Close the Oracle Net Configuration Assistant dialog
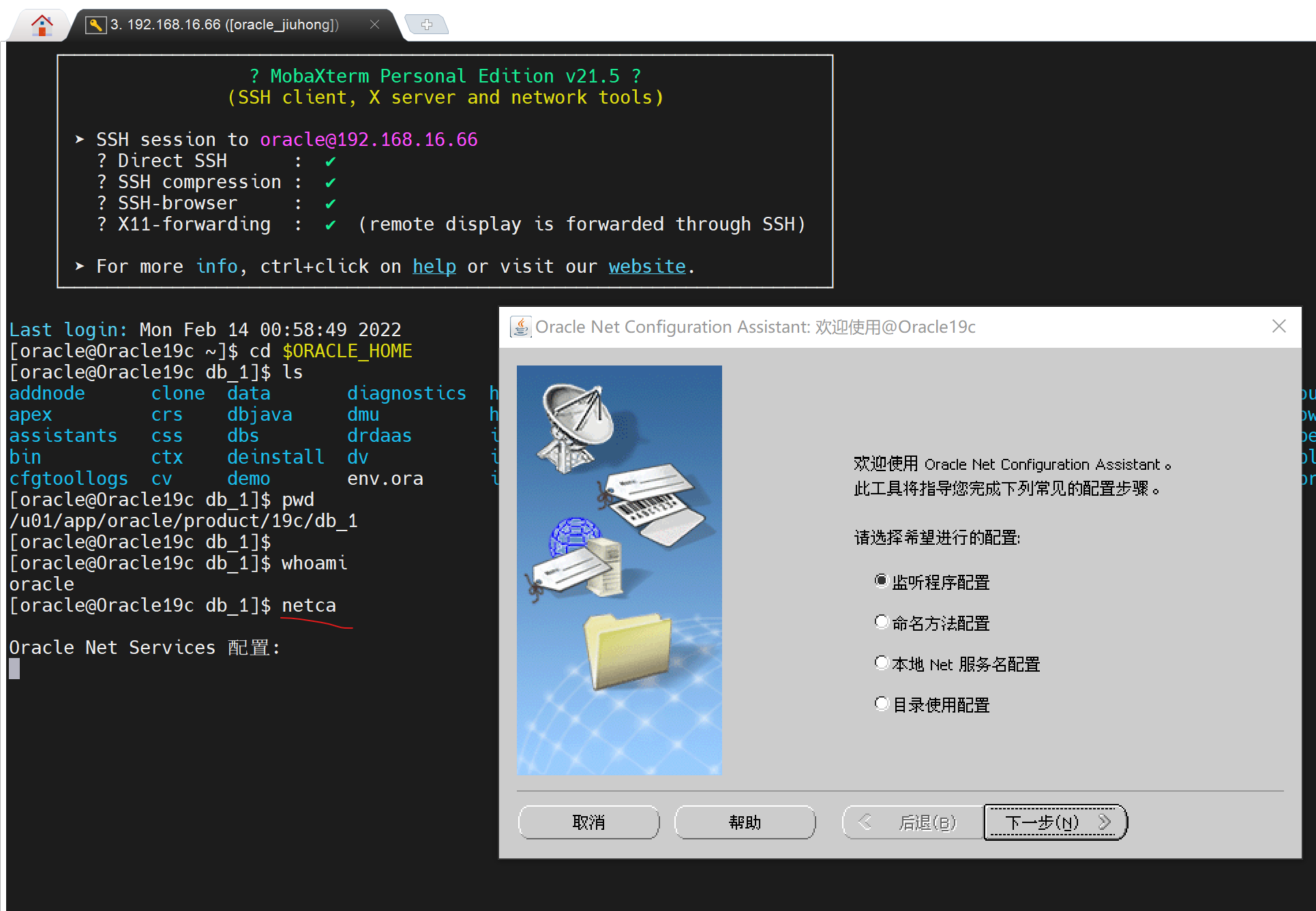 coord(1278,327)
